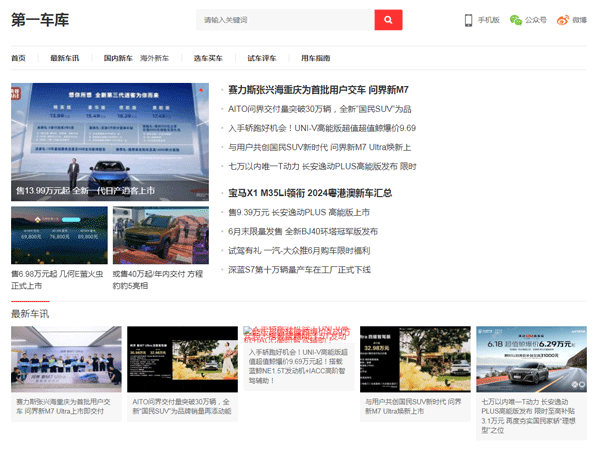Click the 公众号 text label
The image size is (600, 449).
coord(536,20)
